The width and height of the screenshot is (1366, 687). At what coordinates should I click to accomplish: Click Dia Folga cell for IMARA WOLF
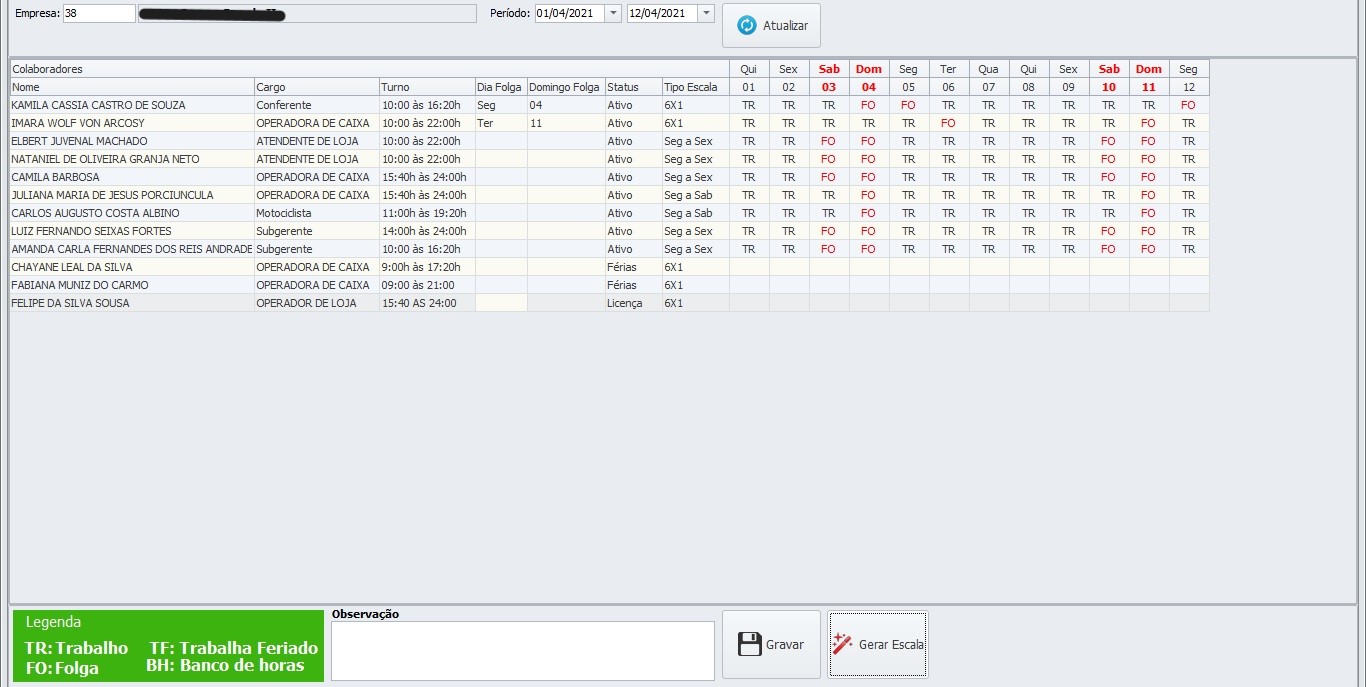(500, 123)
